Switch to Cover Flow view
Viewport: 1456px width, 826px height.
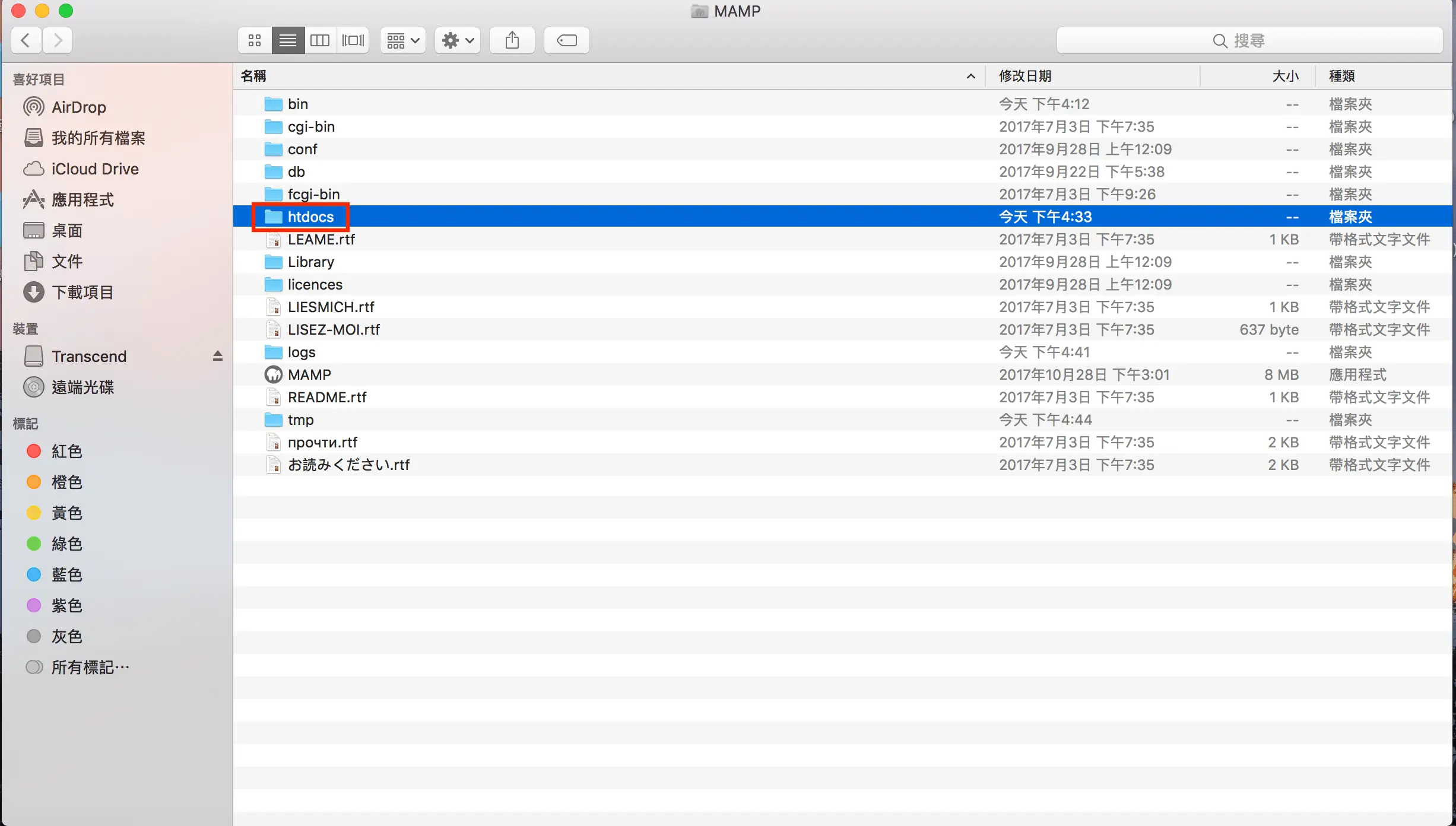(x=353, y=40)
